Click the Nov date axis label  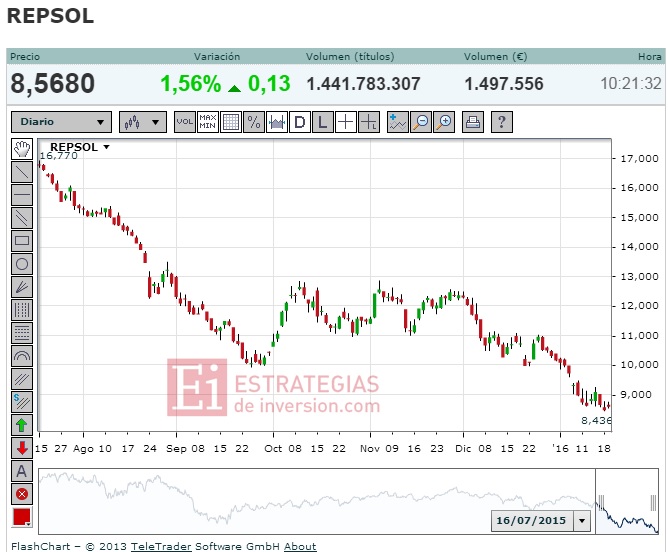click(370, 448)
